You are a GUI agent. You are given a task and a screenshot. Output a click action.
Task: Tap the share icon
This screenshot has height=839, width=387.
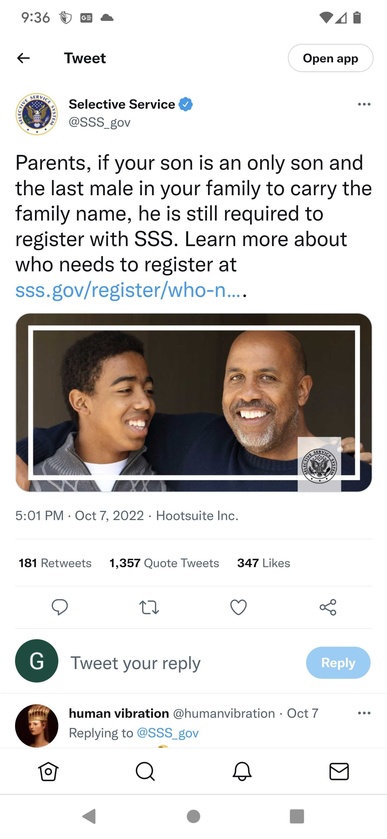[328, 607]
